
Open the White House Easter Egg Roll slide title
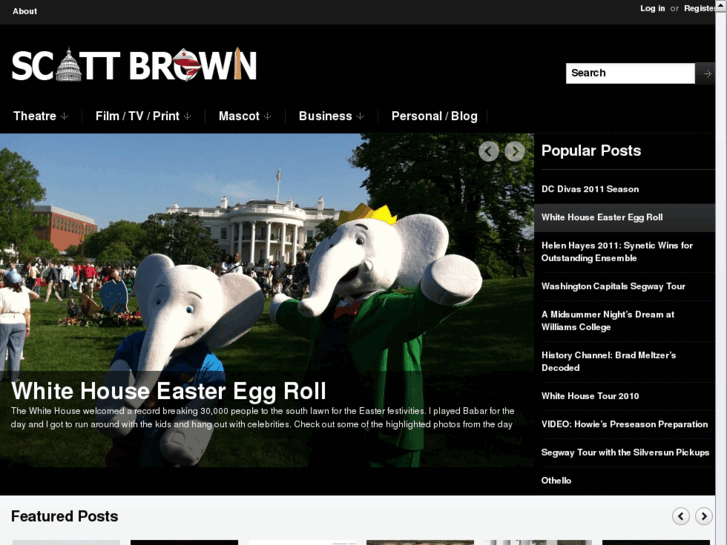point(169,391)
